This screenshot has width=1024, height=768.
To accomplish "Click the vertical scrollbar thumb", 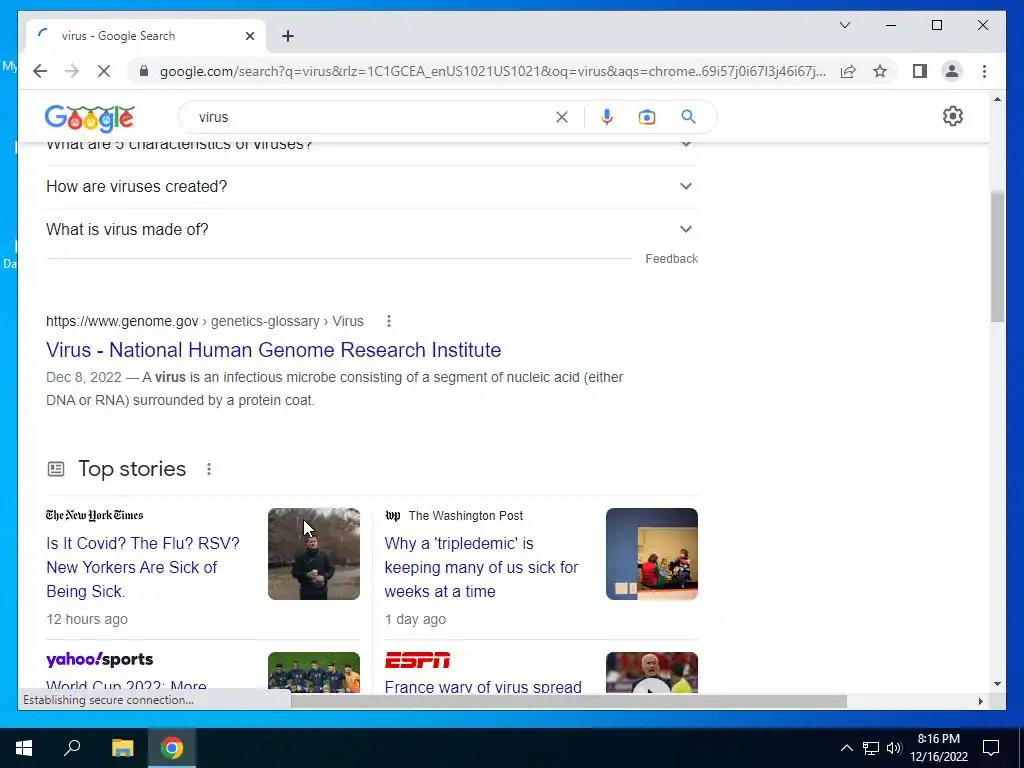I will pyautogui.click(x=997, y=256).
